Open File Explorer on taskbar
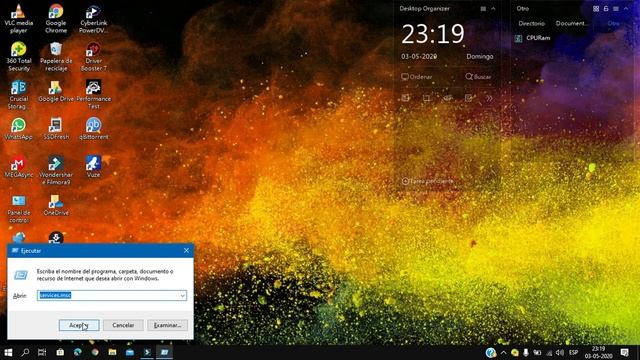Viewport: 640px width, 360px height. click(x=112, y=352)
